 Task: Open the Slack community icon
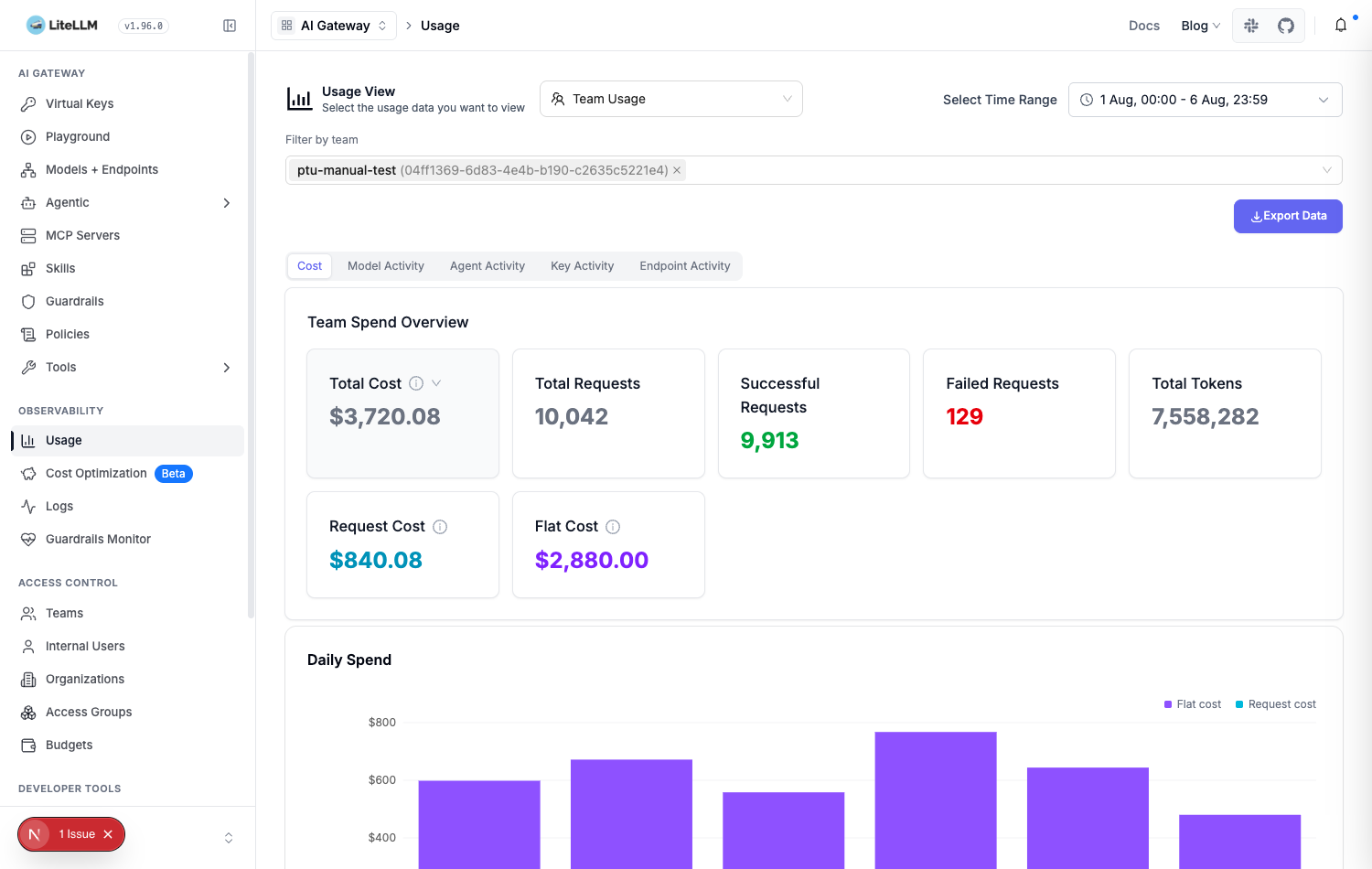(x=1251, y=26)
